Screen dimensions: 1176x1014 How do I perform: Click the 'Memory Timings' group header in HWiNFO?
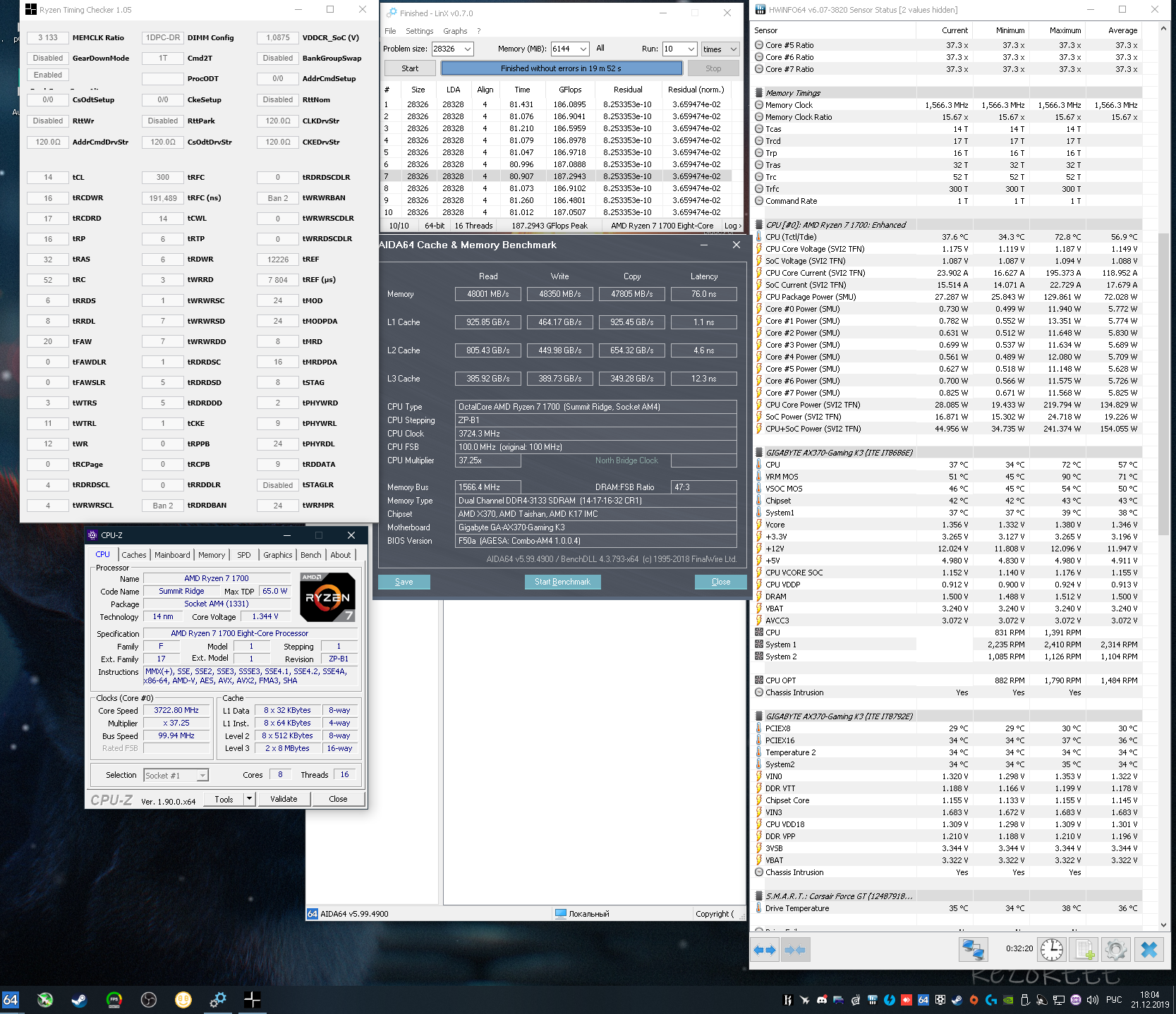947,93
